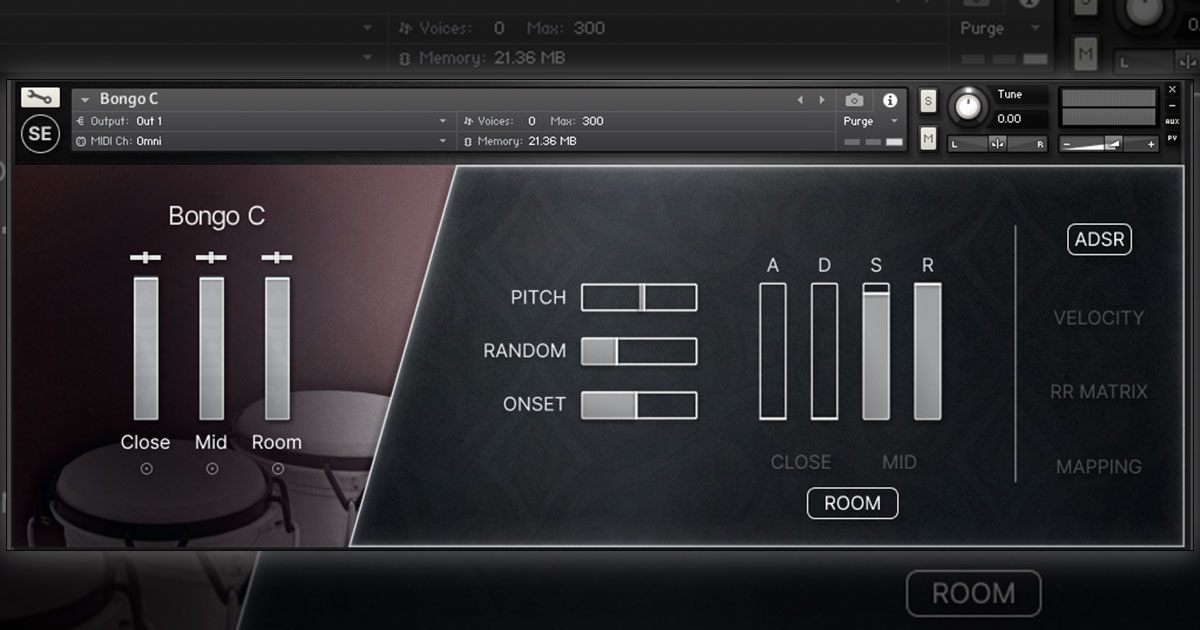Click the Voices note icon
The height and width of the screenshot is (630, 1200).
pos(468,121)
